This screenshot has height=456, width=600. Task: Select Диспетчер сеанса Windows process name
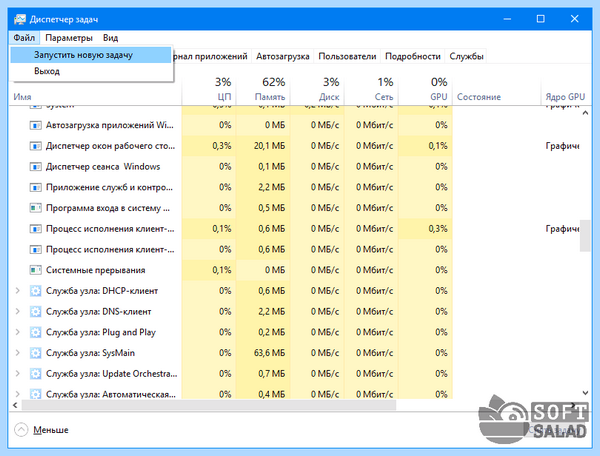(x=103, y=167)
